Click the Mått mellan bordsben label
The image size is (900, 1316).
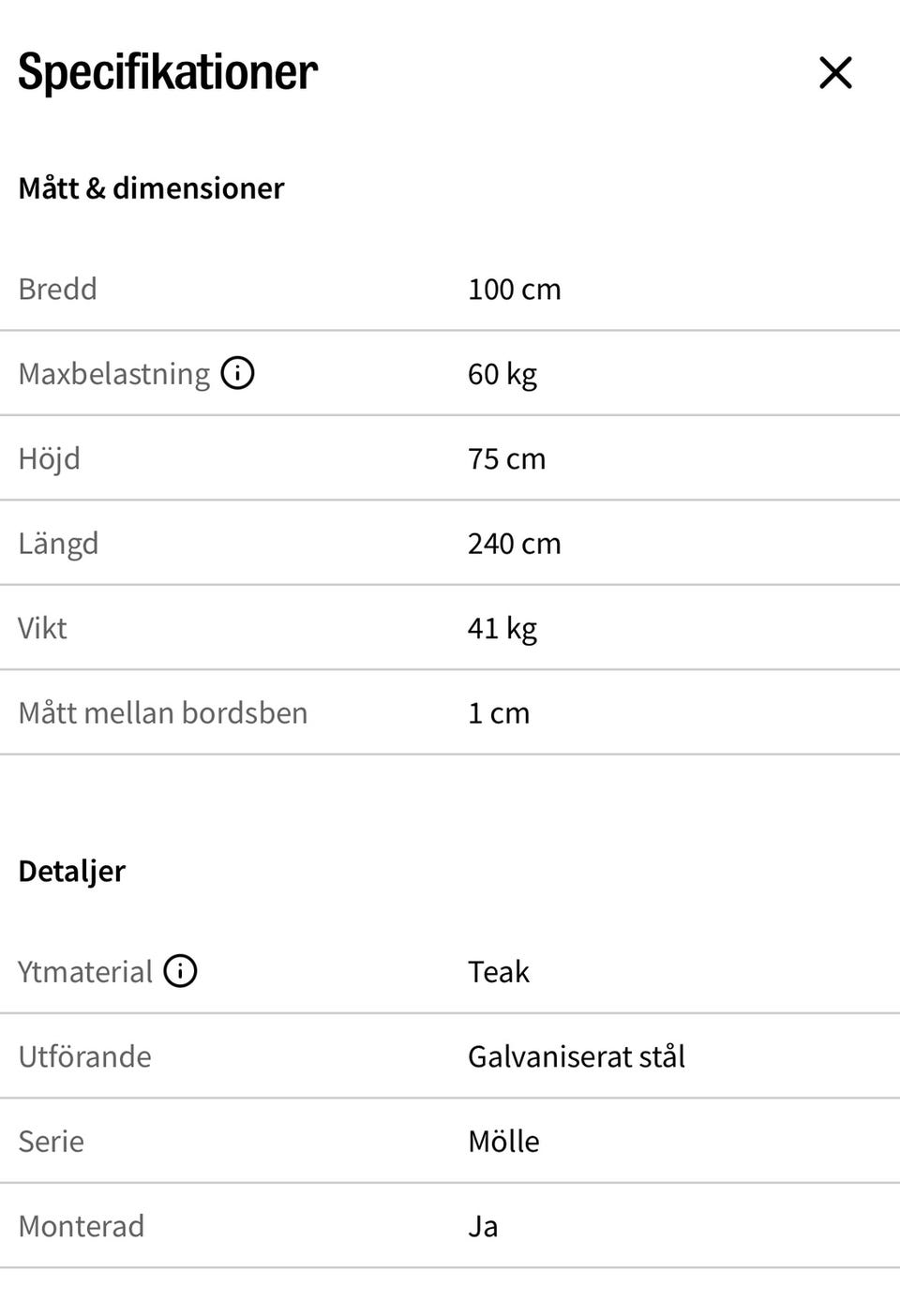162,713
